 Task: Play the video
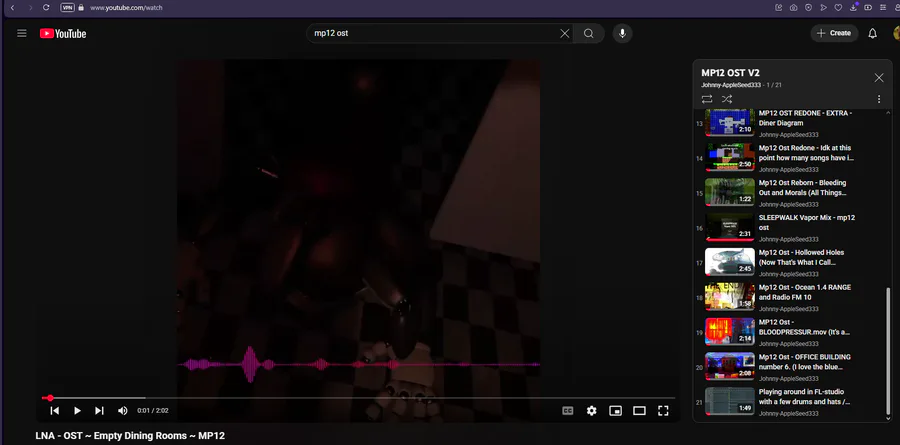click(x=77, y=411)
